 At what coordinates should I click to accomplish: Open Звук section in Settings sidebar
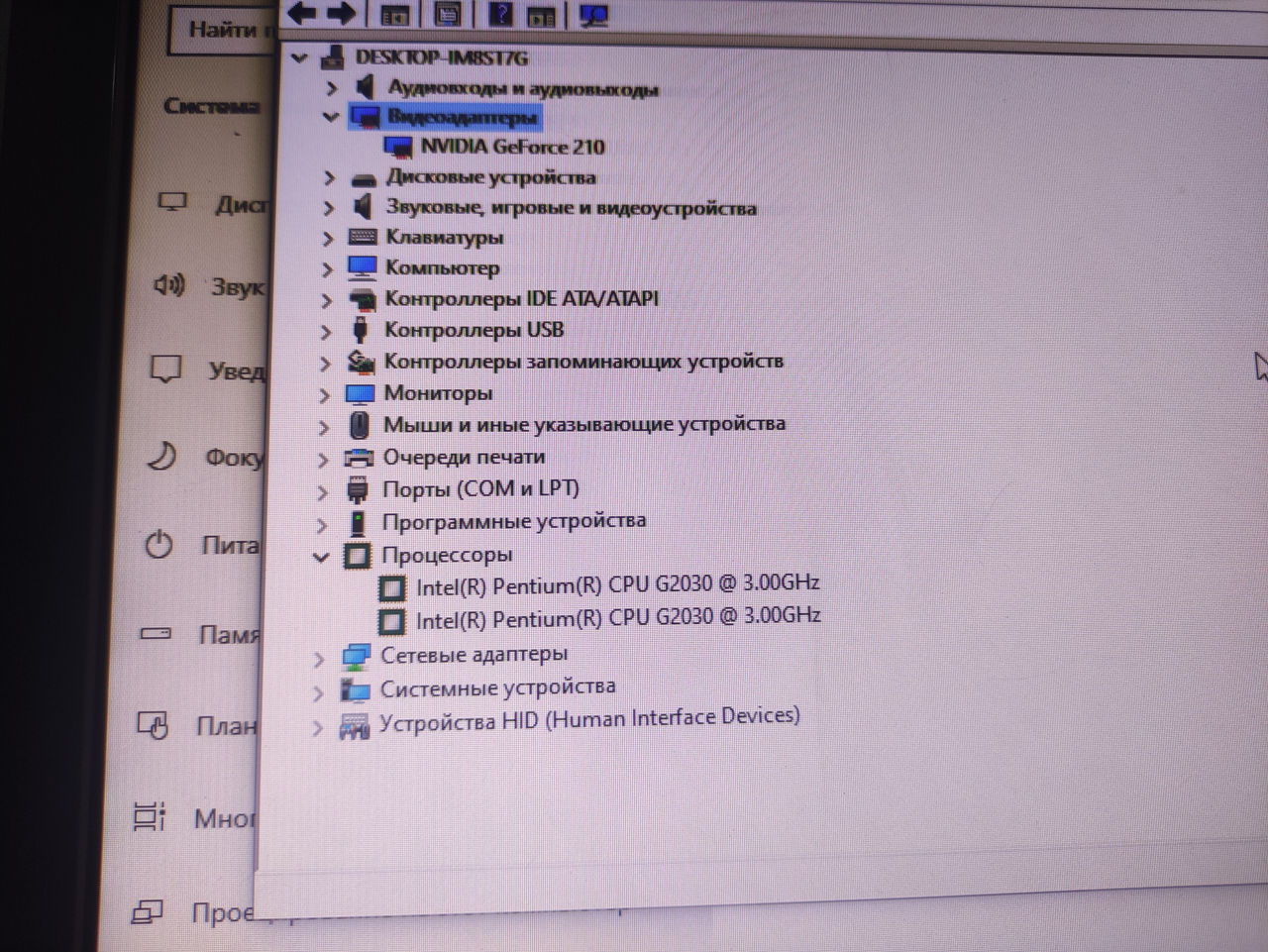click(236, 287)
